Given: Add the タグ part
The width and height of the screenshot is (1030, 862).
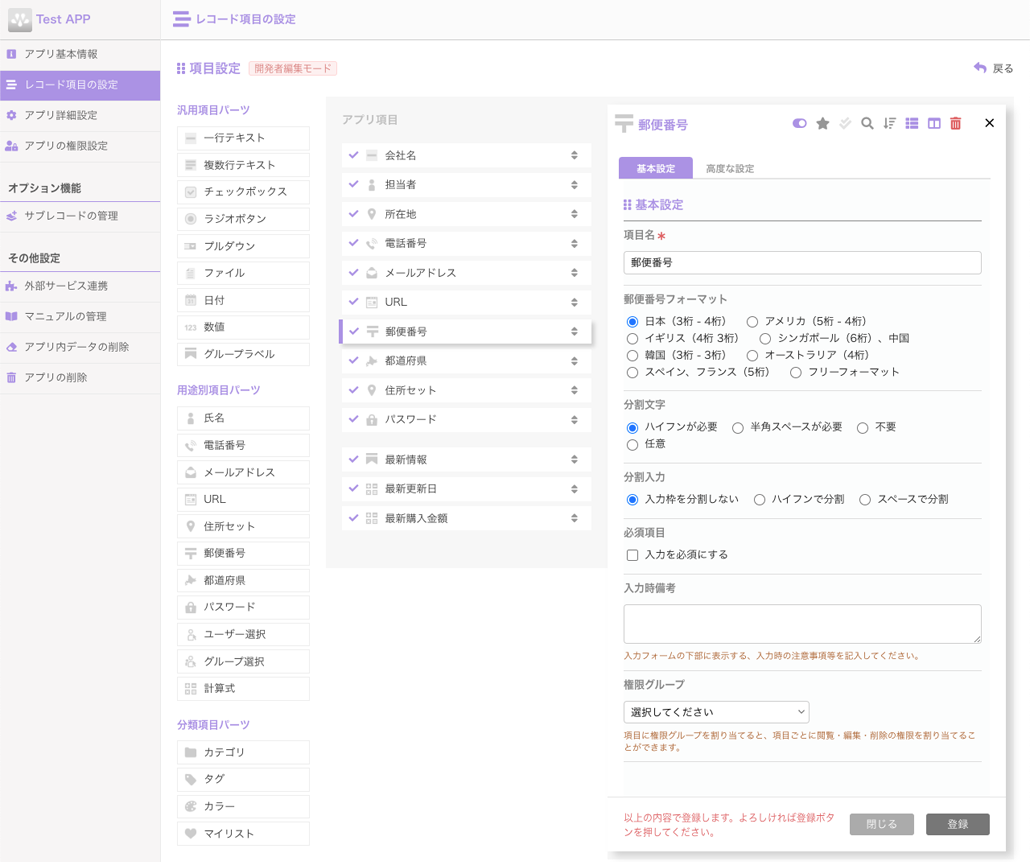Looking at the screenshot, I should point(243,779).
